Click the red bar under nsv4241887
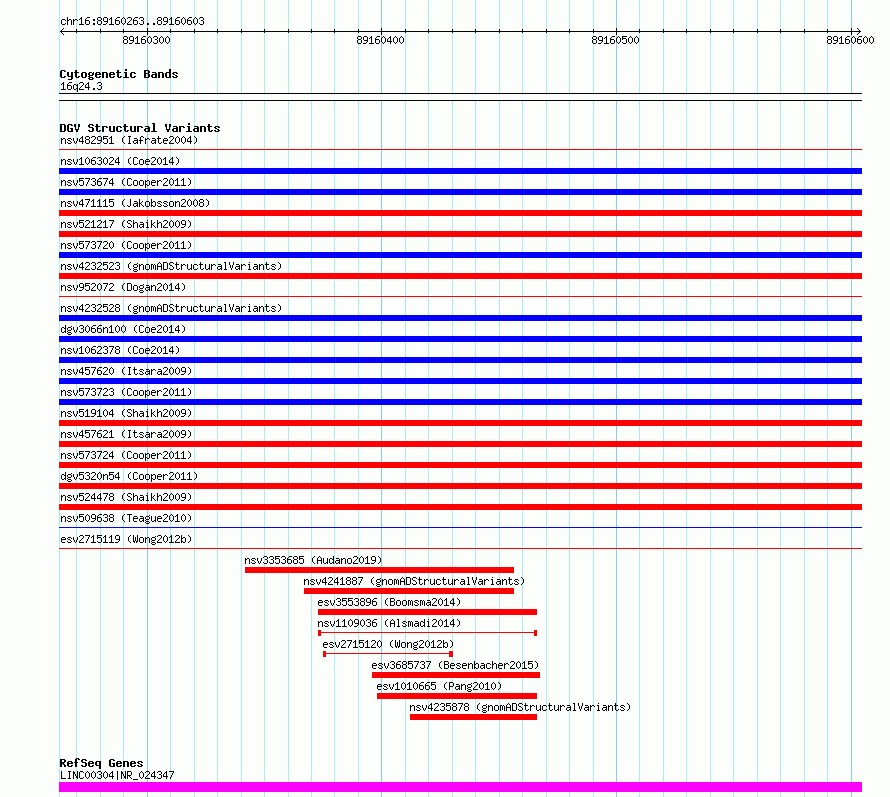The width and height of the screenshot is (890, 797). click(x=409, y=591)
